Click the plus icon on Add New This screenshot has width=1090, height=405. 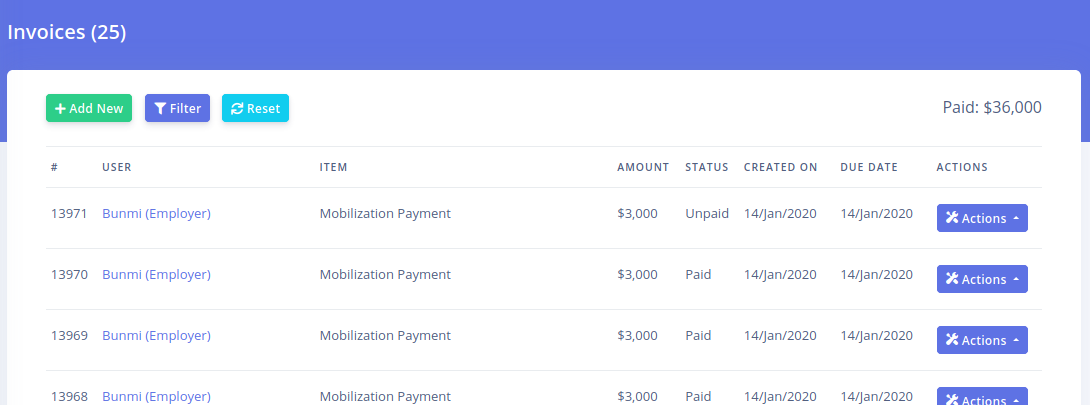tap(60, 109)
